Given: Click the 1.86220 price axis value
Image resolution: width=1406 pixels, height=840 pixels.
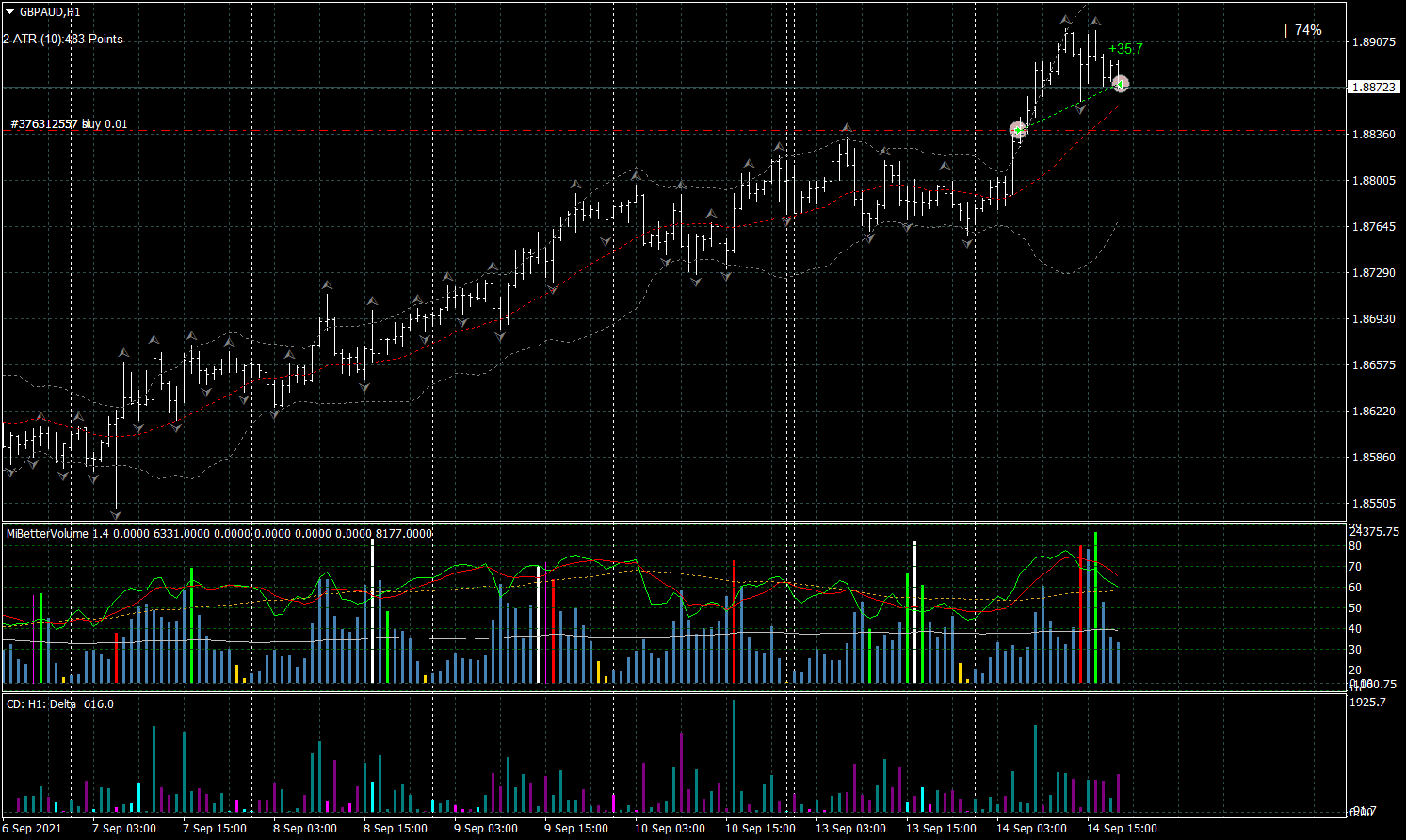Looking at the screenshot, I should (1374, 412).
